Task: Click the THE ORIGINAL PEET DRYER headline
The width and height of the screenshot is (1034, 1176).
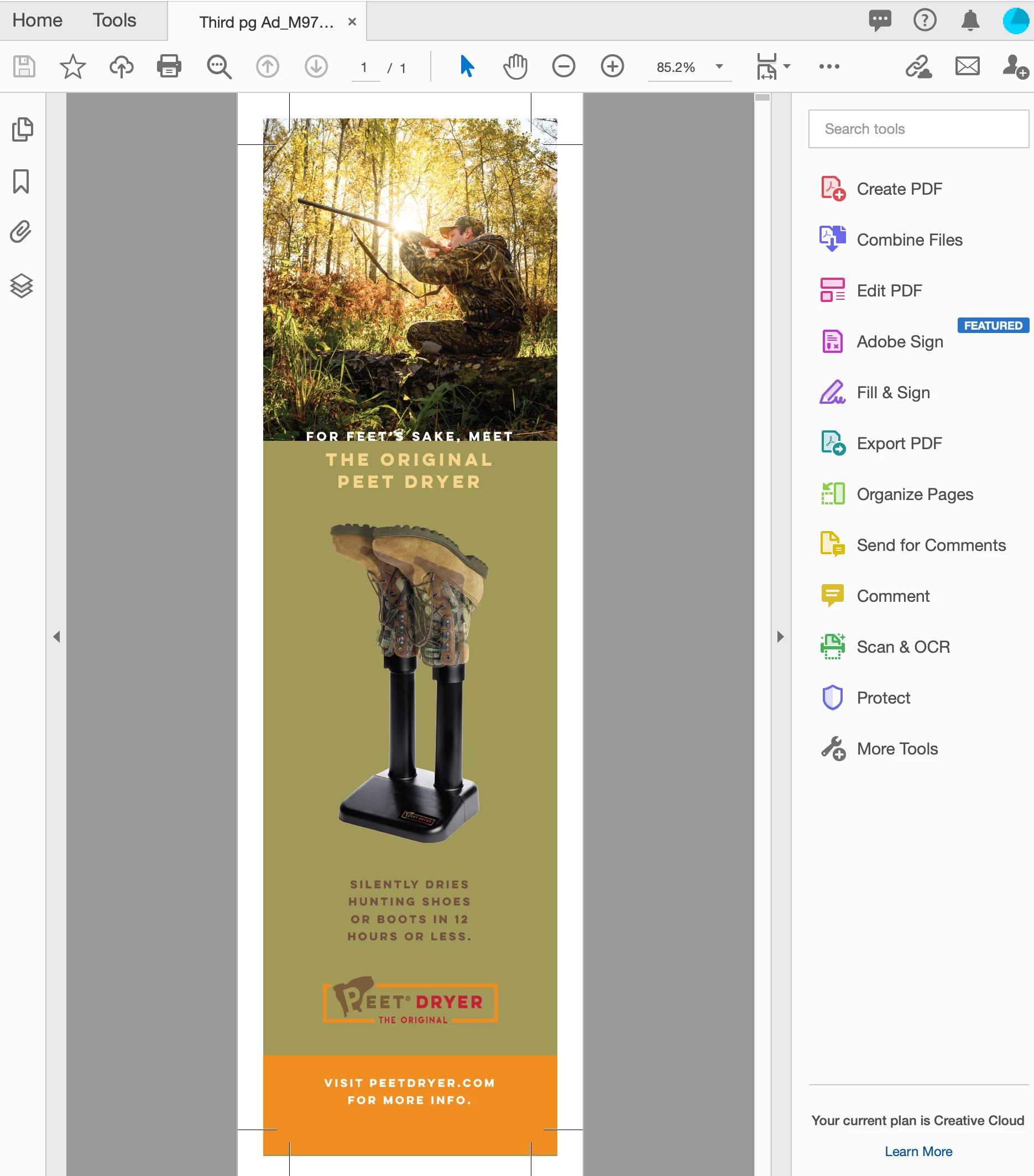Action: [410, 471]
